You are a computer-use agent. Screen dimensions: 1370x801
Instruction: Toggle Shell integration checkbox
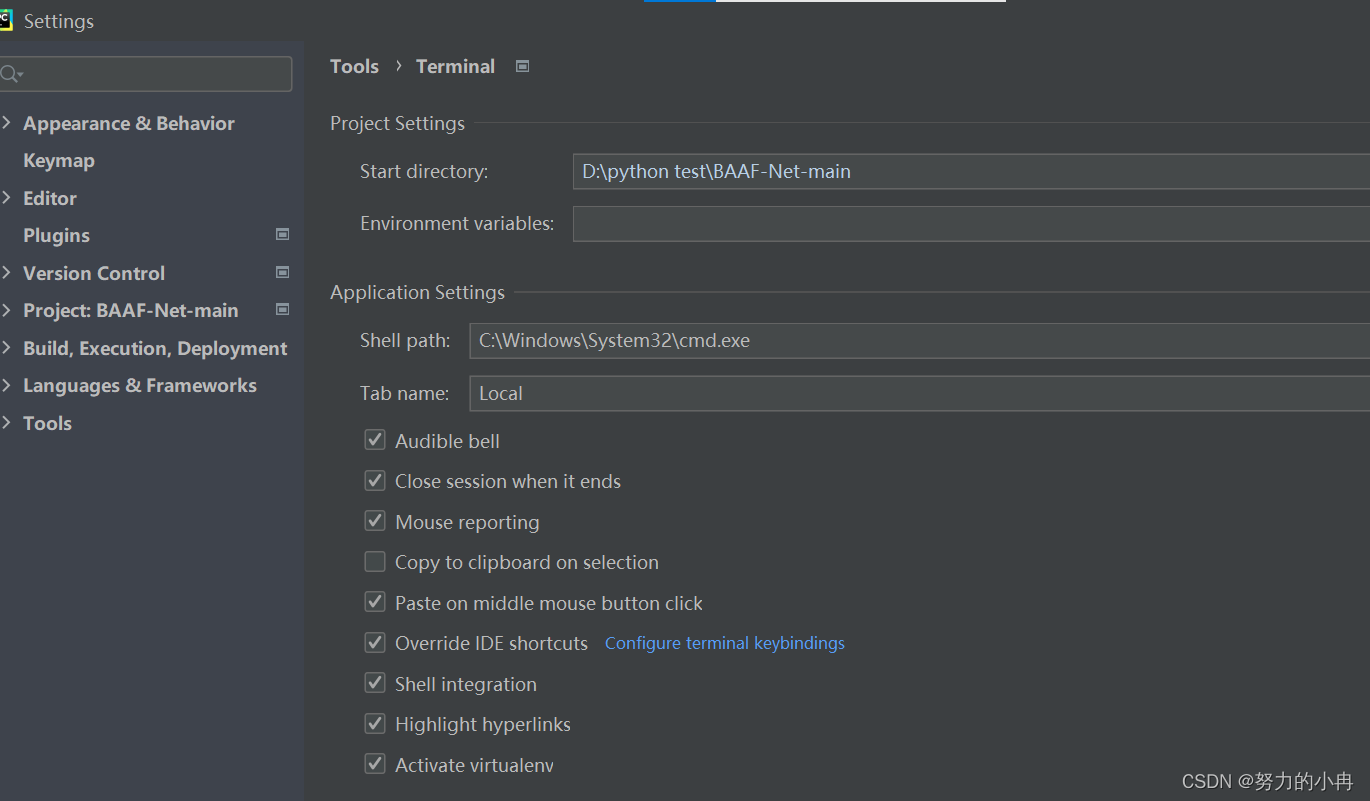coord(375,684)
